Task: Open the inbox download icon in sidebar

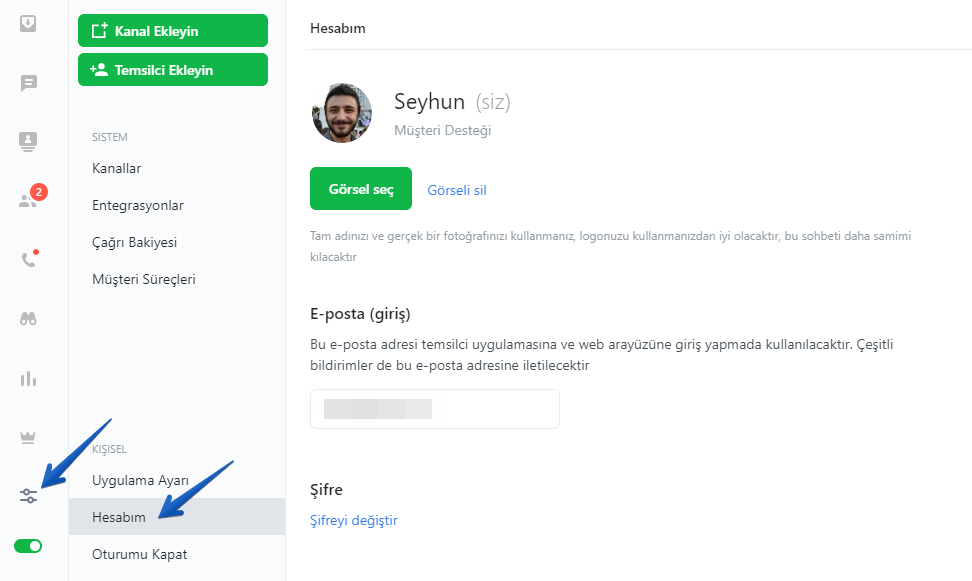Action: [28, 24]
